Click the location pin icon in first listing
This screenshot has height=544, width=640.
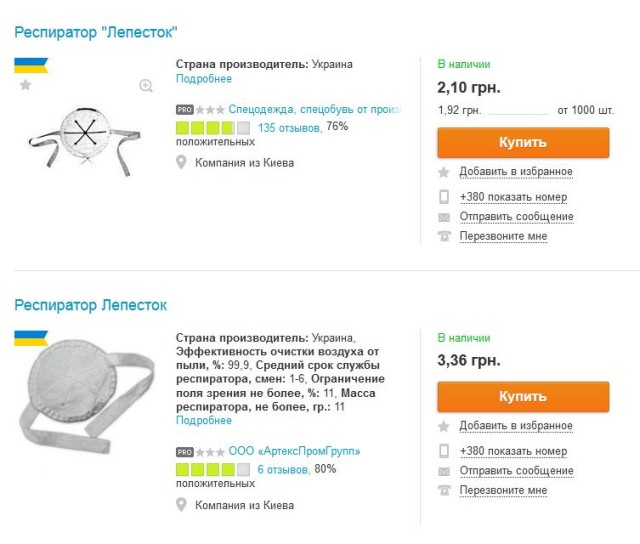tap(181, 162)
